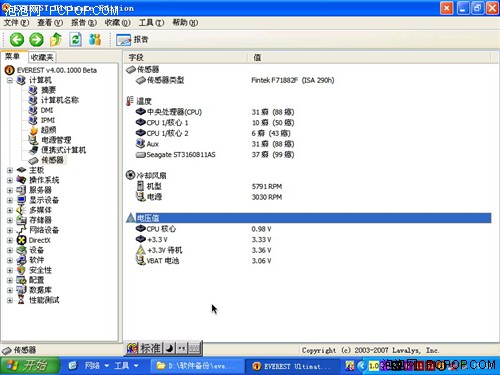The height and width of the screenshot is (375, 500).
Task: Click the moon icon in IME bar
Action: pos(170,348)
